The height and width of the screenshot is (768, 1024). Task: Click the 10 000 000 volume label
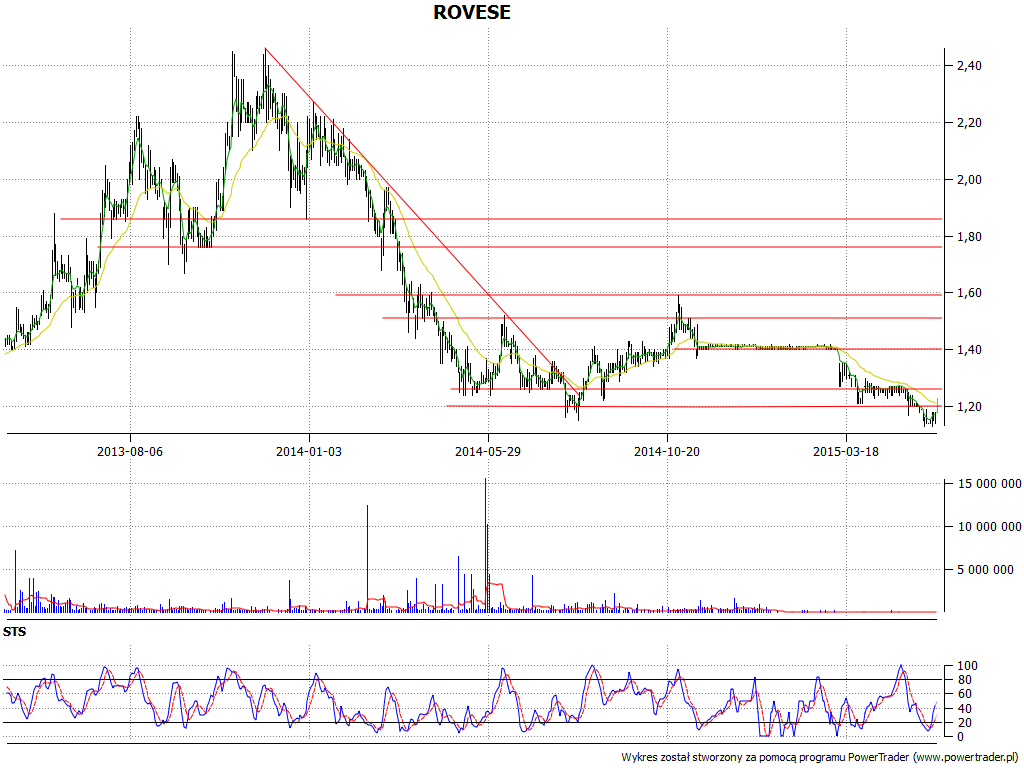coord(989,526)
